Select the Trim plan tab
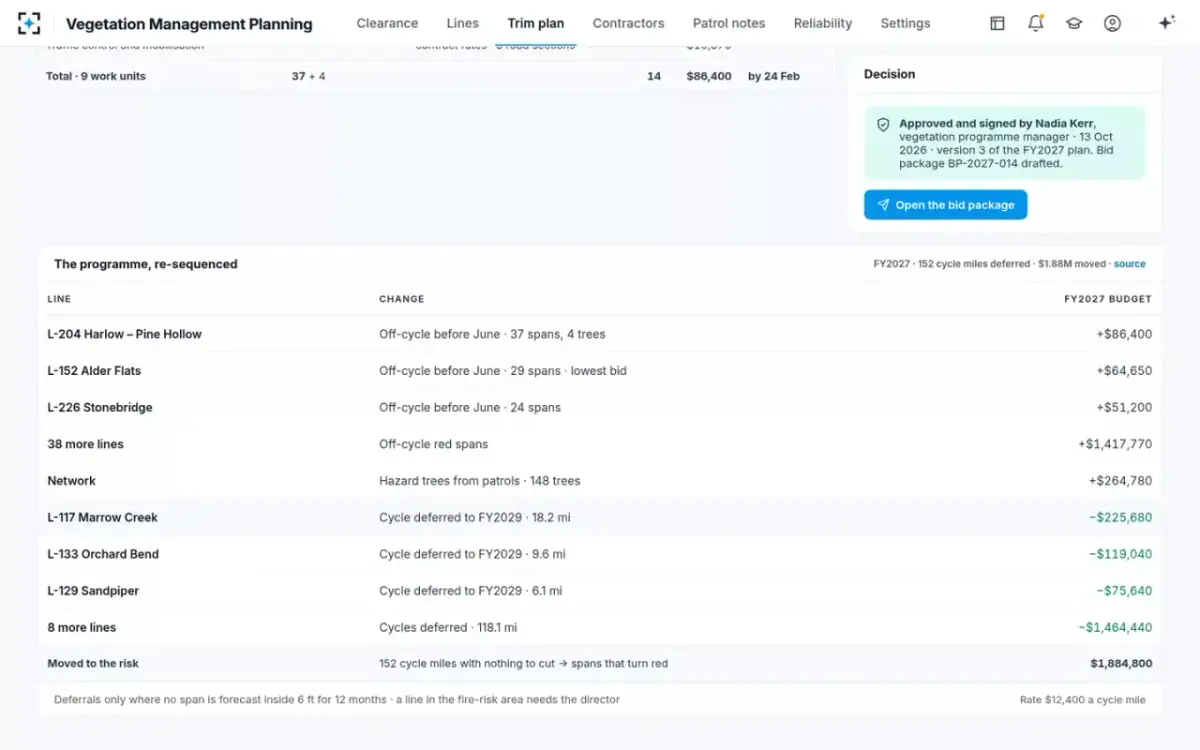Image resolution: width=1200 pixels, height=750 pixels. tap(536, 23)
